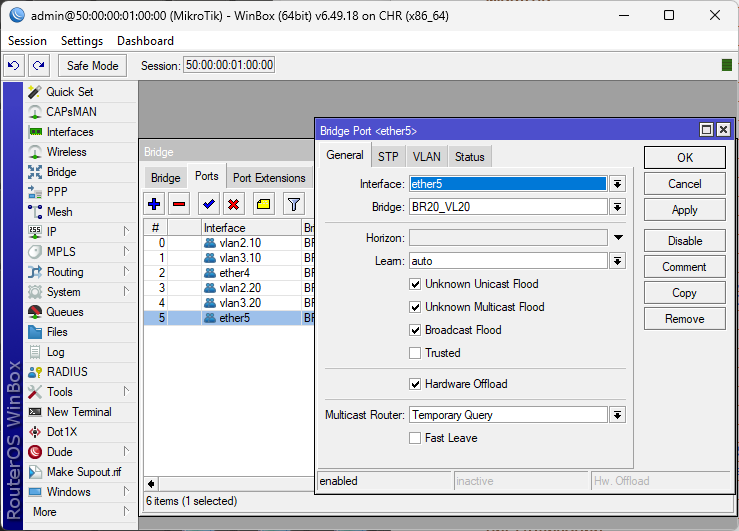
Task: Click the yellow comment note icon
Action: coord(263,204)
